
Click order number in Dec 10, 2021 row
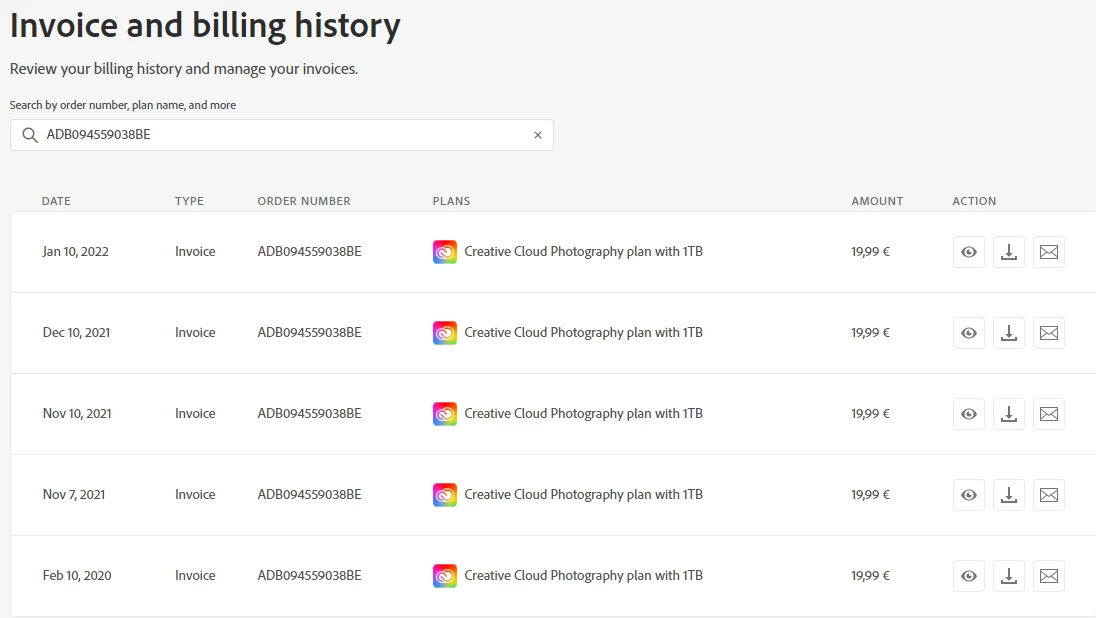pyautogui.click(x=310, y=333)
